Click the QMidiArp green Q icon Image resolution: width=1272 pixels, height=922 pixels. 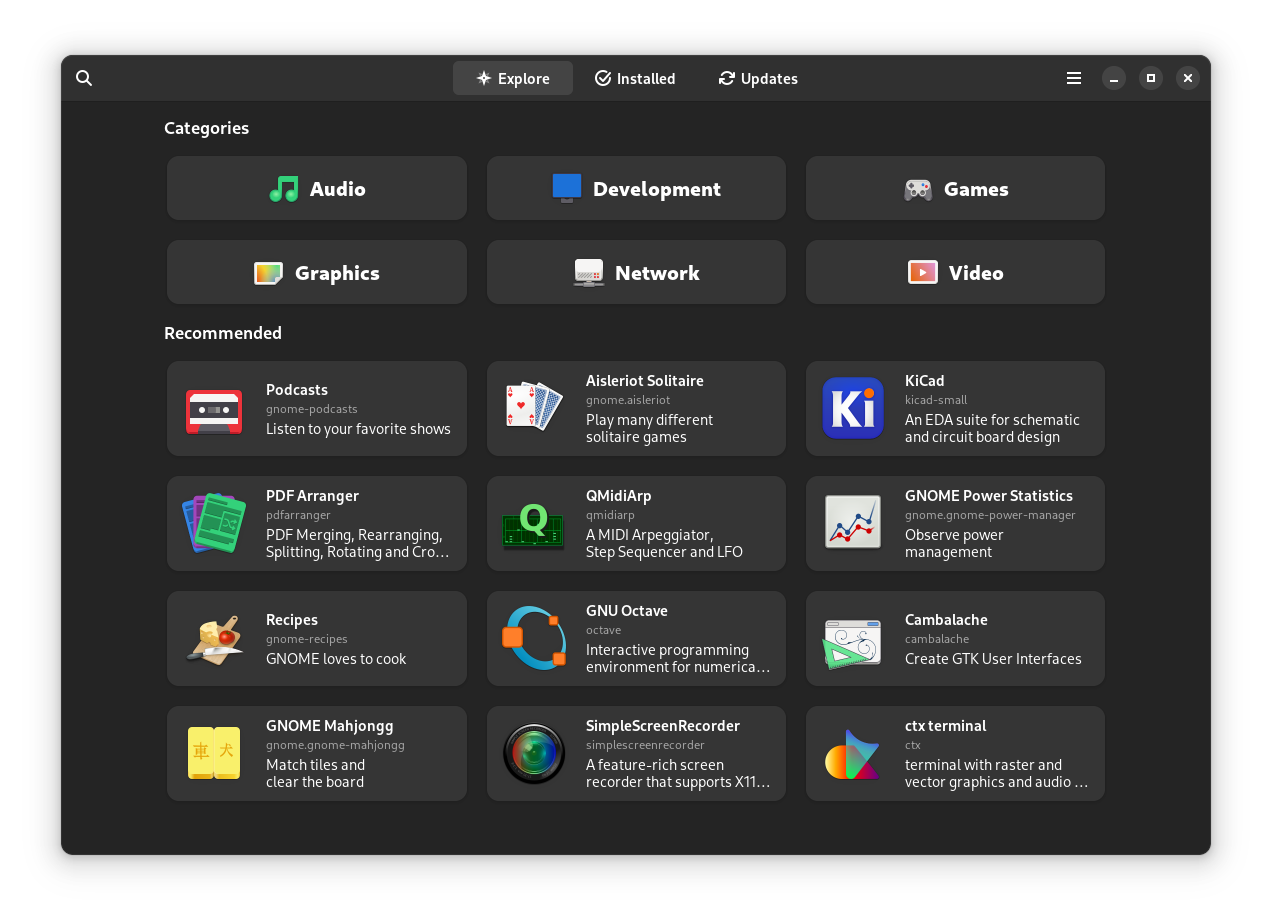533,524
